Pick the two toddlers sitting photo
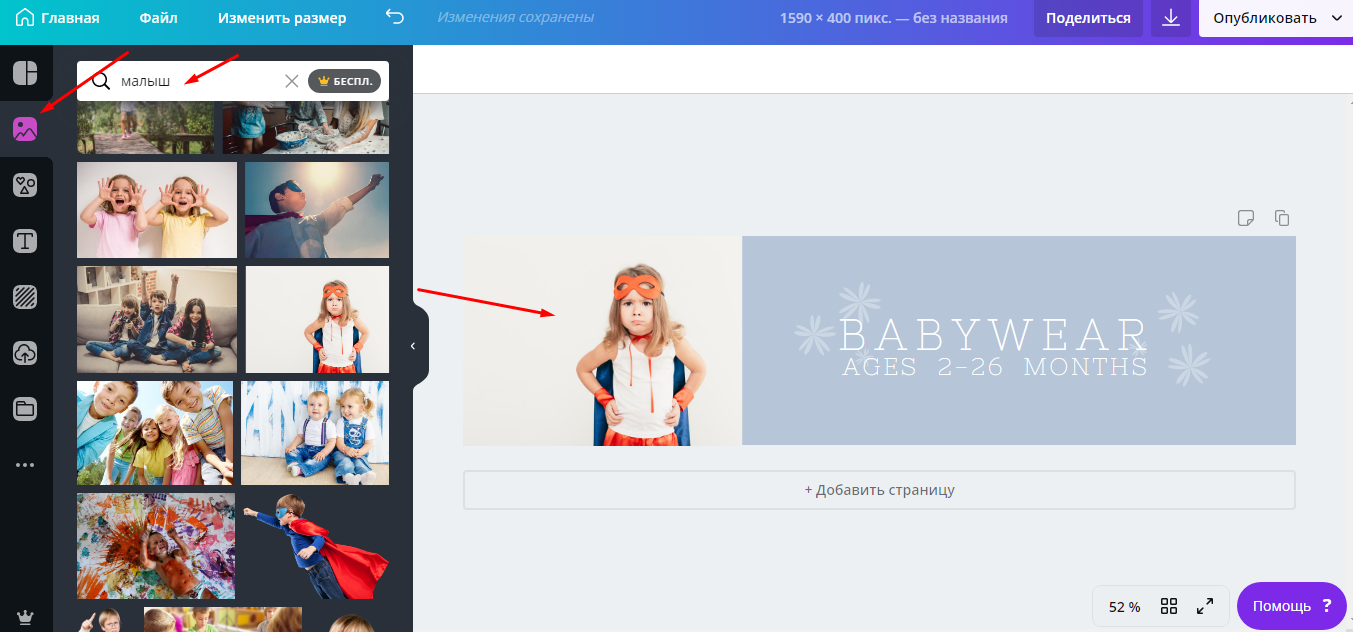 pyautogui.click(x=315, y=433)
